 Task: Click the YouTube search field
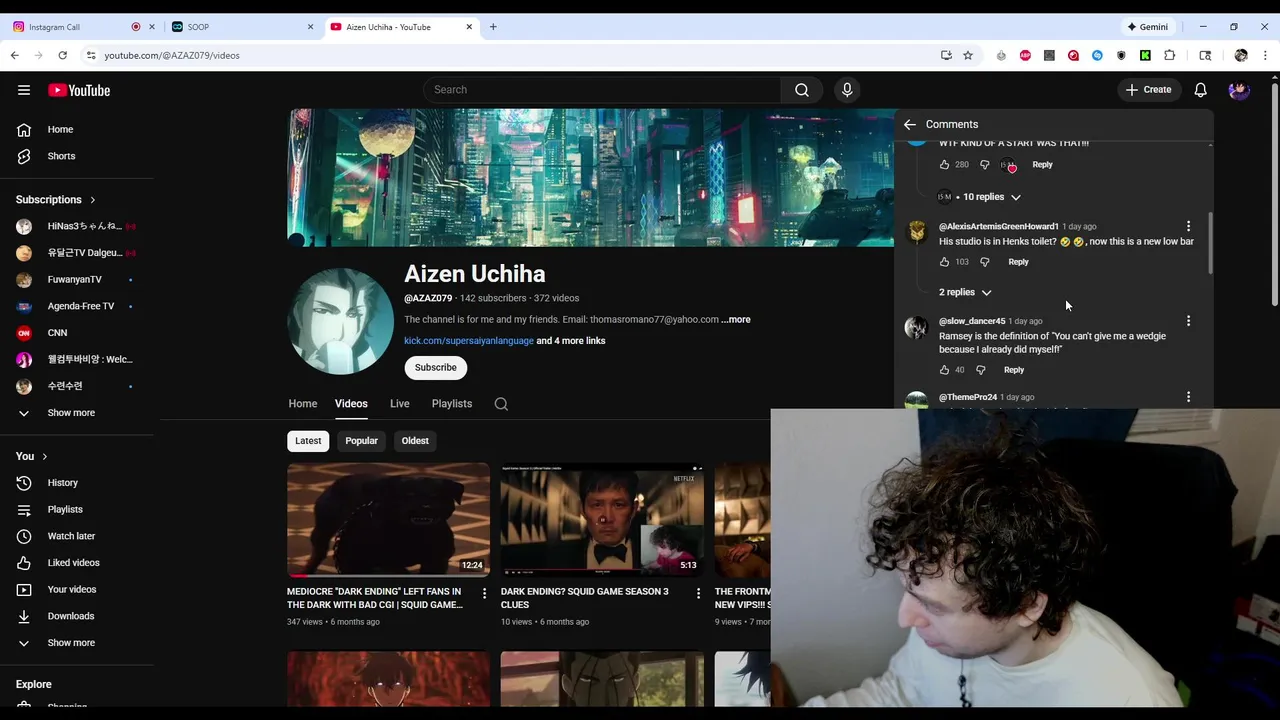coord(603,90)
